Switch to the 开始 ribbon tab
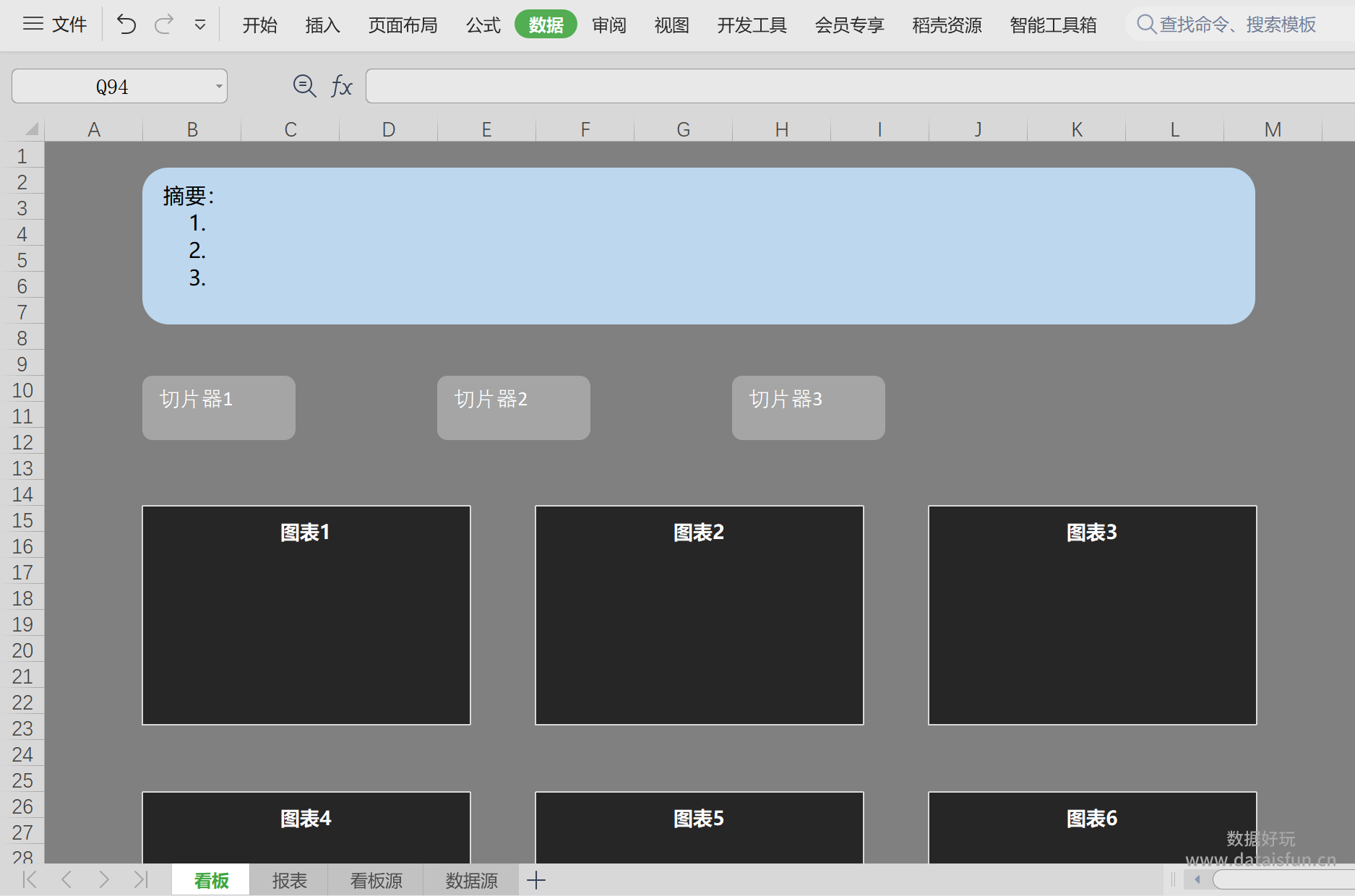This screenshot has width=1355, height=896. (259, 25)
